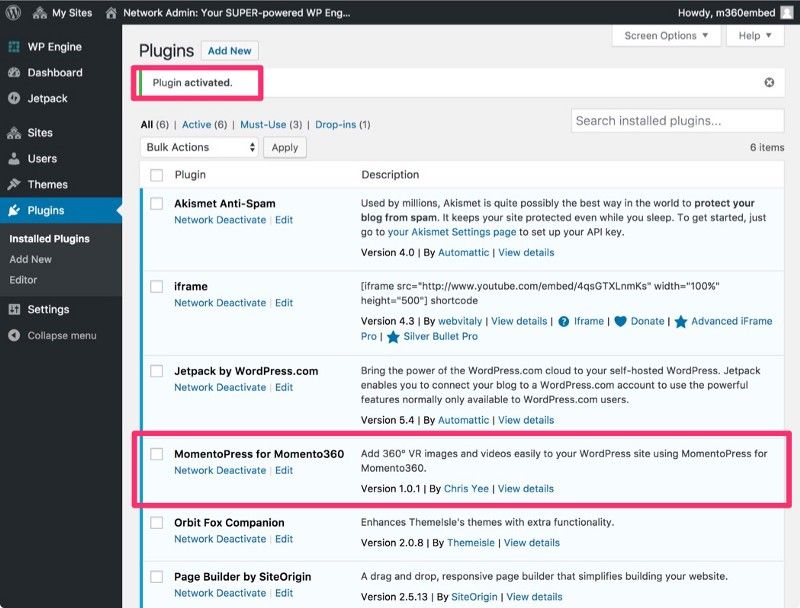The width and height of the screenshot is (800, 608).
Task: Check the iframe plugin checkbox
Action: (157, 286)
